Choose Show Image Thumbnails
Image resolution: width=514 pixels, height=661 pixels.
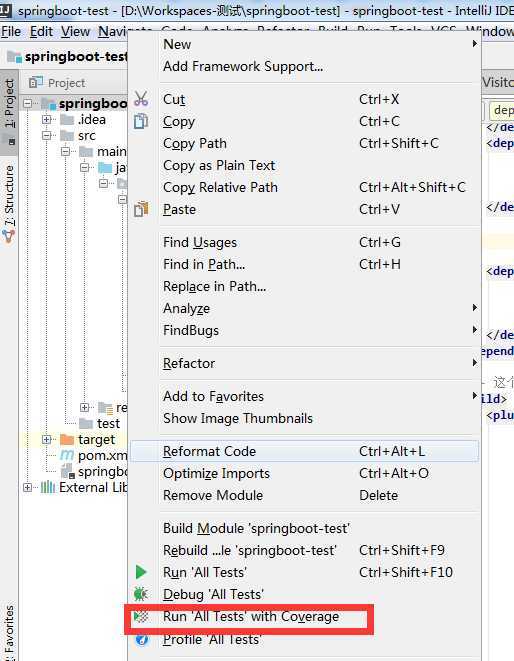(304, 418)
